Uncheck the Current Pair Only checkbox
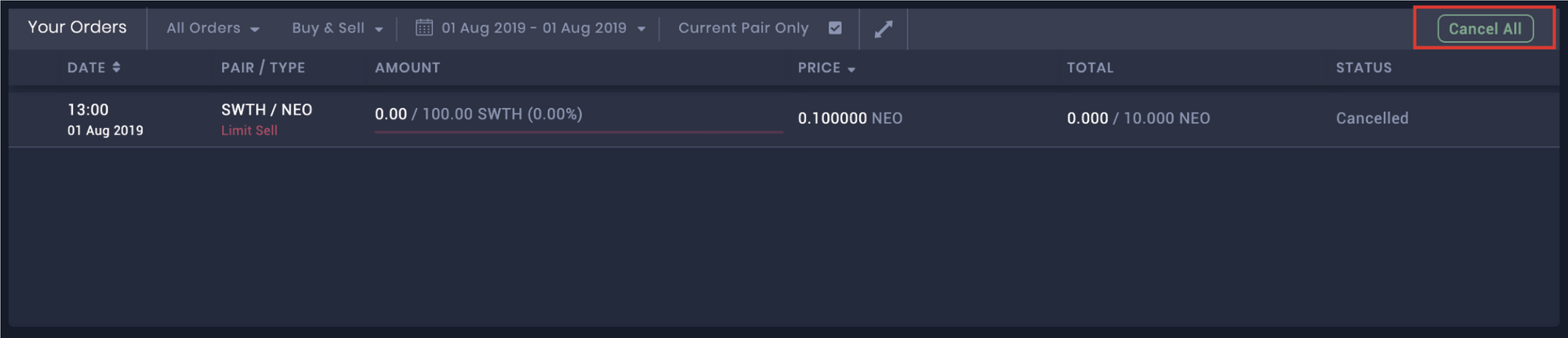This screenshot has height=338, width=1568. pyautogui.click(x=835, y=28)
